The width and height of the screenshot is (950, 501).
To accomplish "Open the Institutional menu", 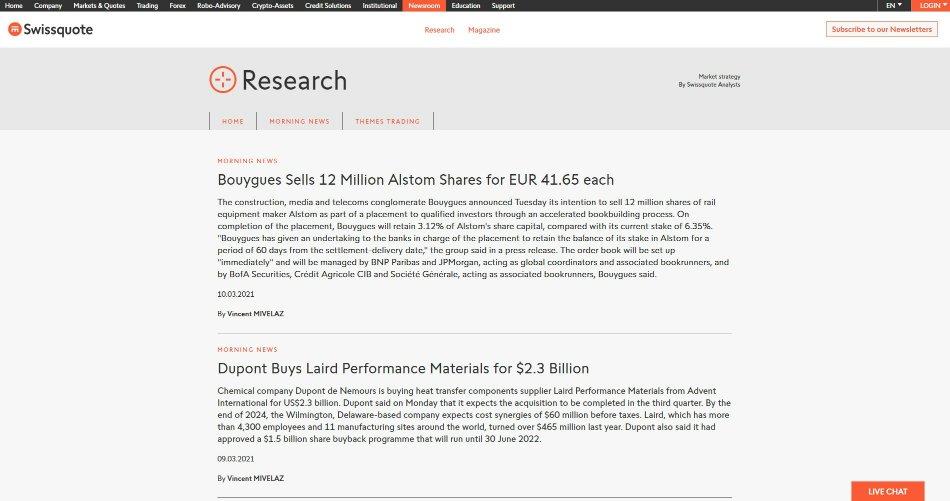I will 380,5.
